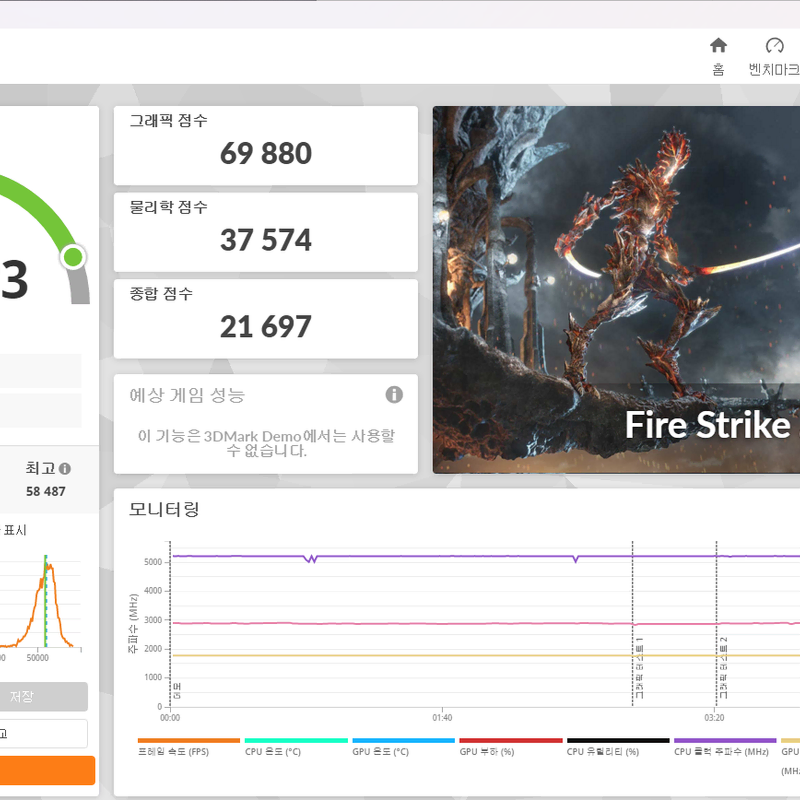Click the 물리학 점수 label
The image size is (800, 800).
point(168,207)
